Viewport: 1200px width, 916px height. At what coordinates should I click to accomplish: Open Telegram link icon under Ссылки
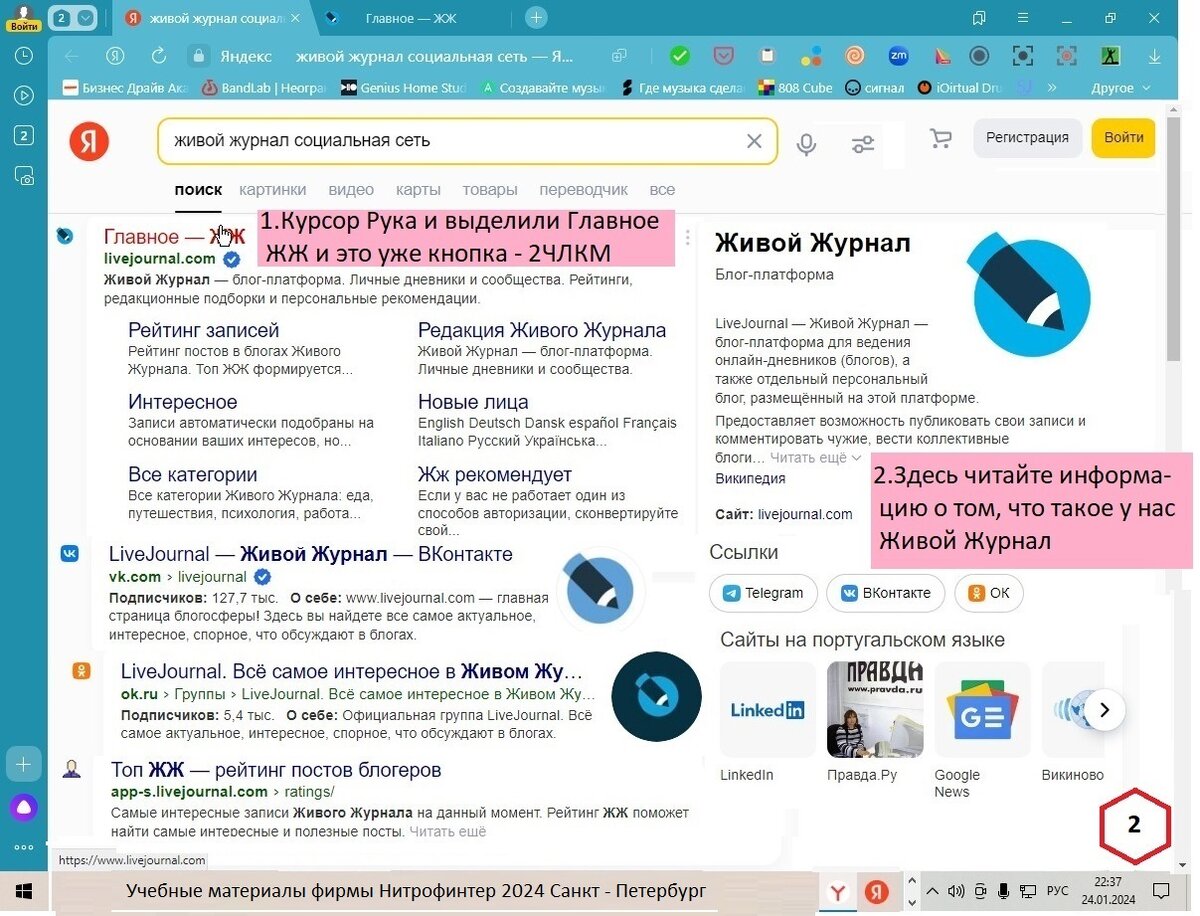pyautogui.click(x=763, y=592)
